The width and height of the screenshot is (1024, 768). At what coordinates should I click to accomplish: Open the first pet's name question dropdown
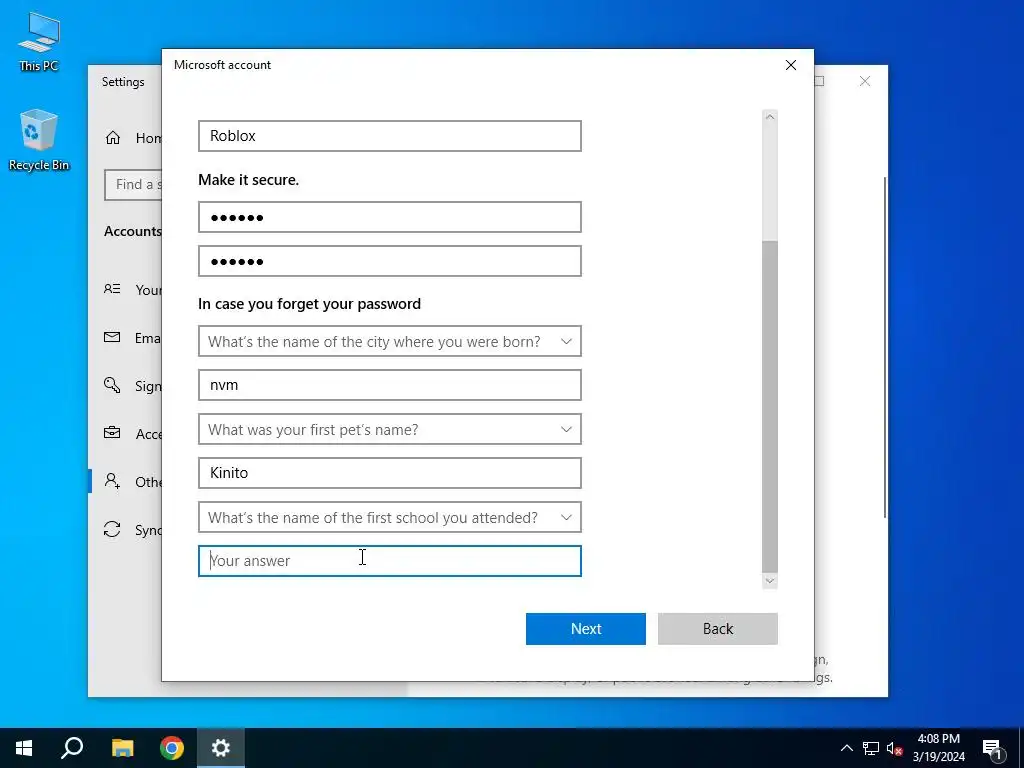tap(390, 430)
